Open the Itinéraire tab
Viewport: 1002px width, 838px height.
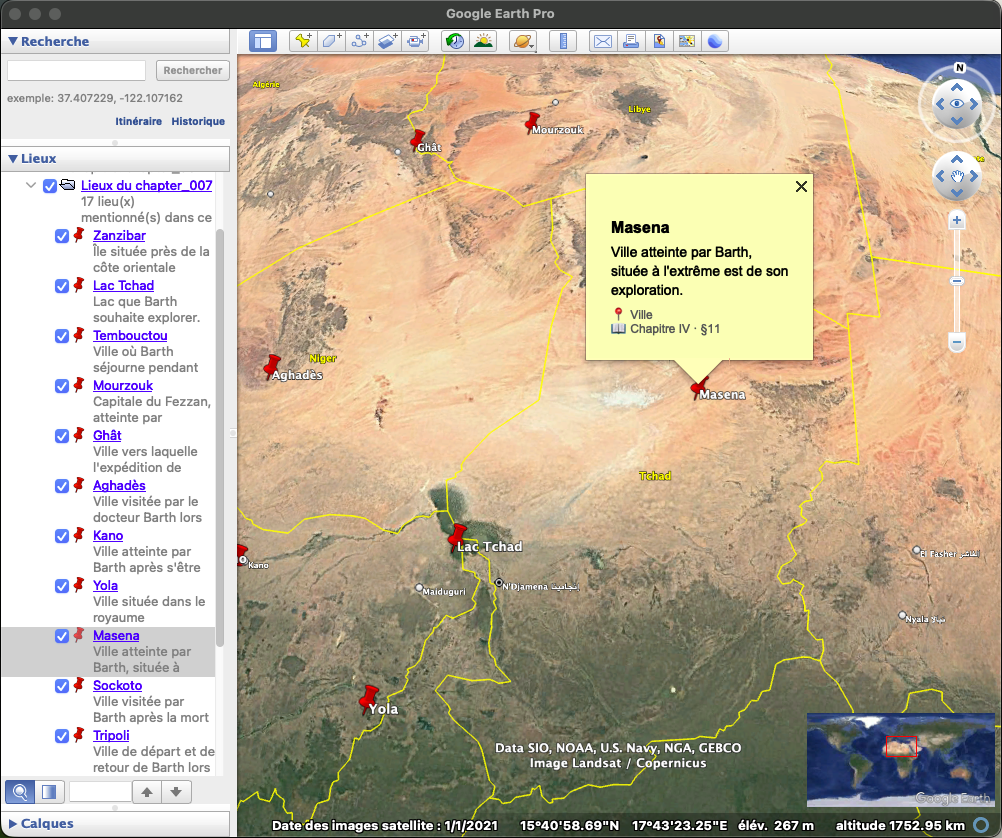click(138, 121)
